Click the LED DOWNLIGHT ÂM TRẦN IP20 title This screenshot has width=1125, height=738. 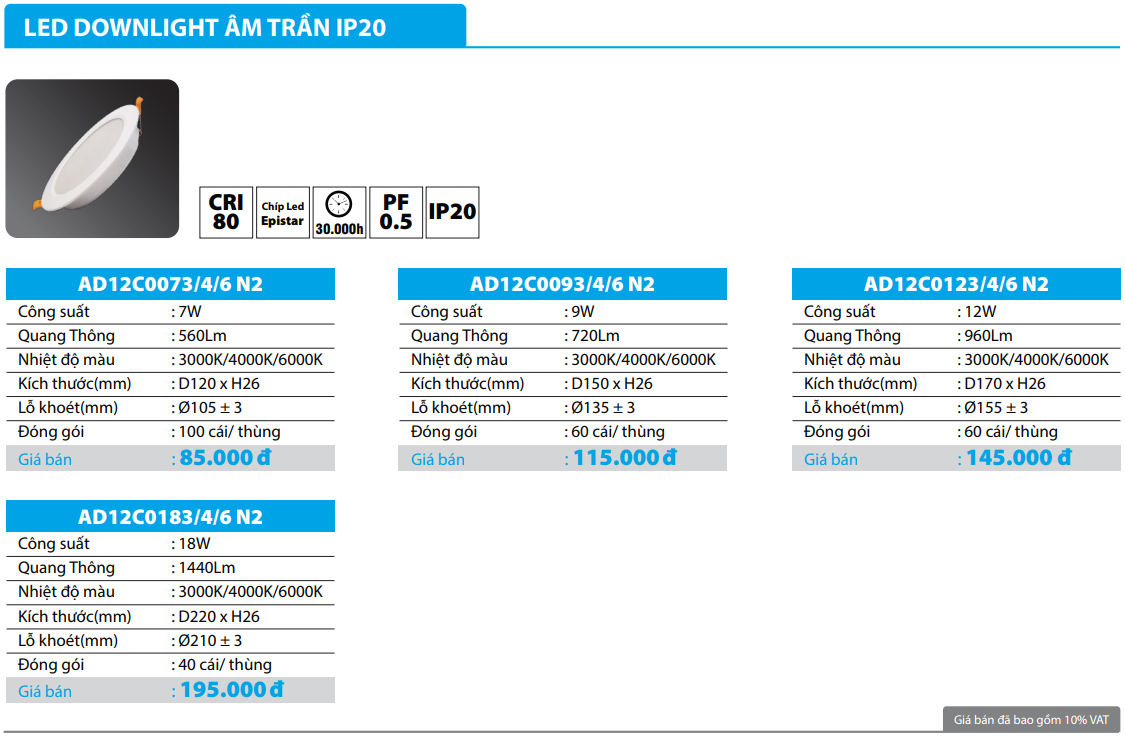pos(205,28)
